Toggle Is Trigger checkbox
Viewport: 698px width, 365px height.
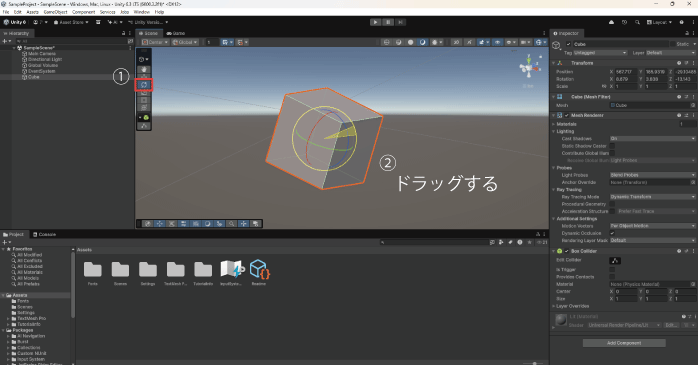[612, 270]
